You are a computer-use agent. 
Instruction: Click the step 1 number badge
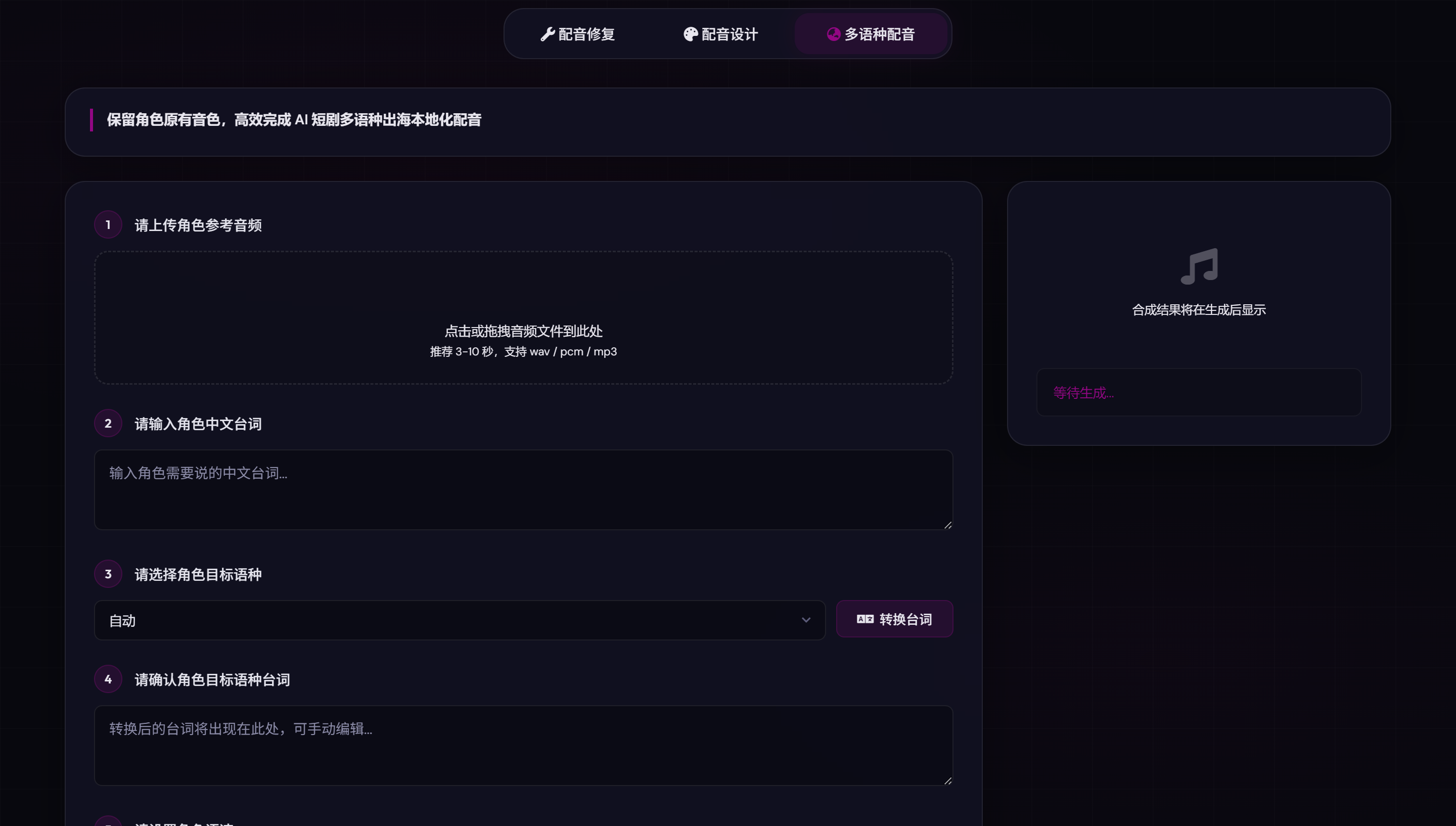point(108,224)
